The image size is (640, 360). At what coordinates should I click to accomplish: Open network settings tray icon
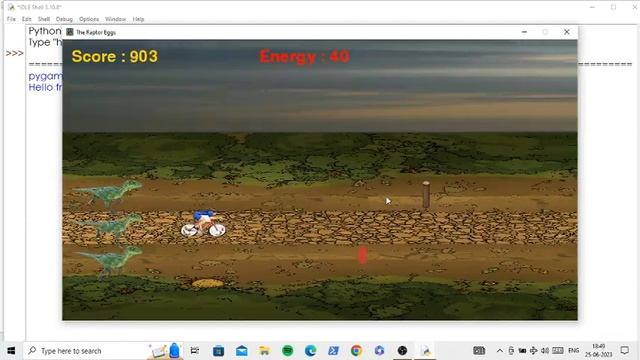[533, 351]
